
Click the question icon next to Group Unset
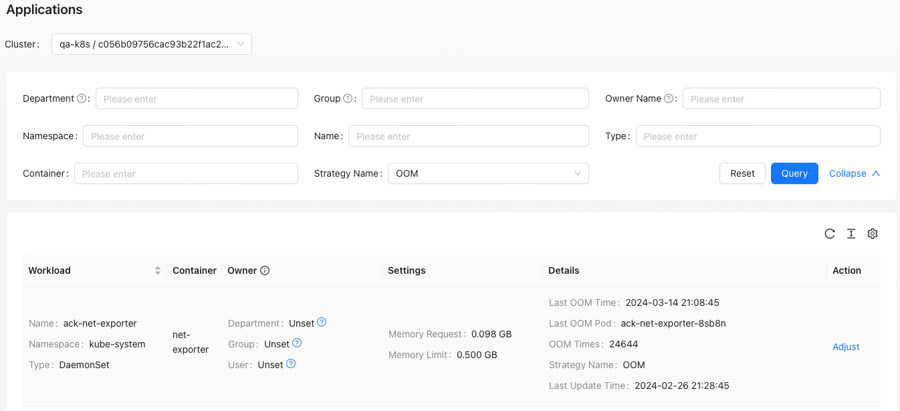tap(297, 343)
